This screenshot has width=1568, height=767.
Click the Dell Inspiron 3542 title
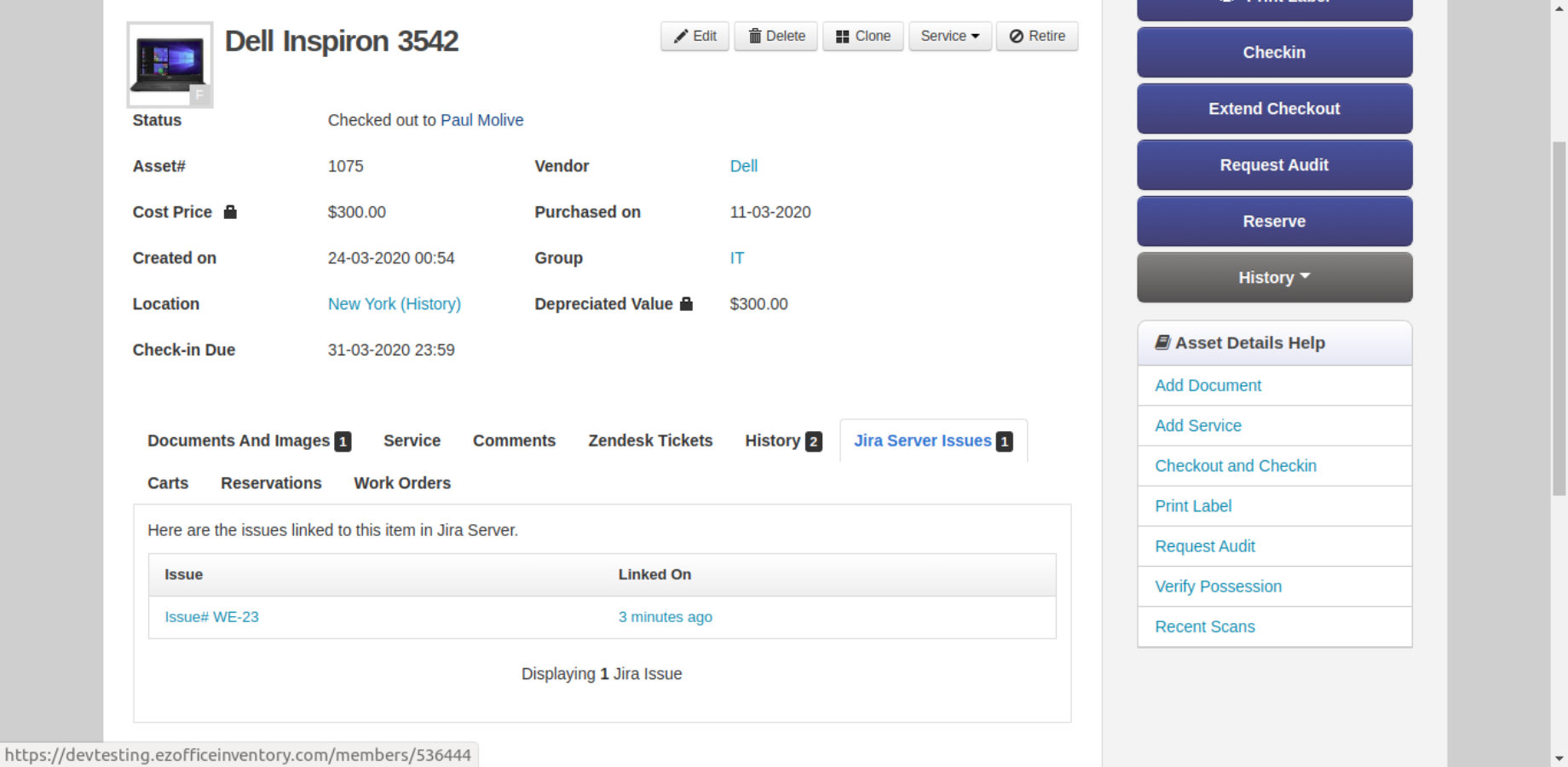[342, 41]
